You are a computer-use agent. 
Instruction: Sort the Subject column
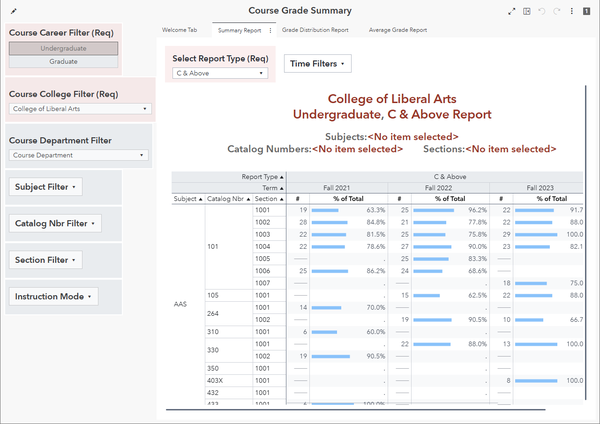(200, 199)
